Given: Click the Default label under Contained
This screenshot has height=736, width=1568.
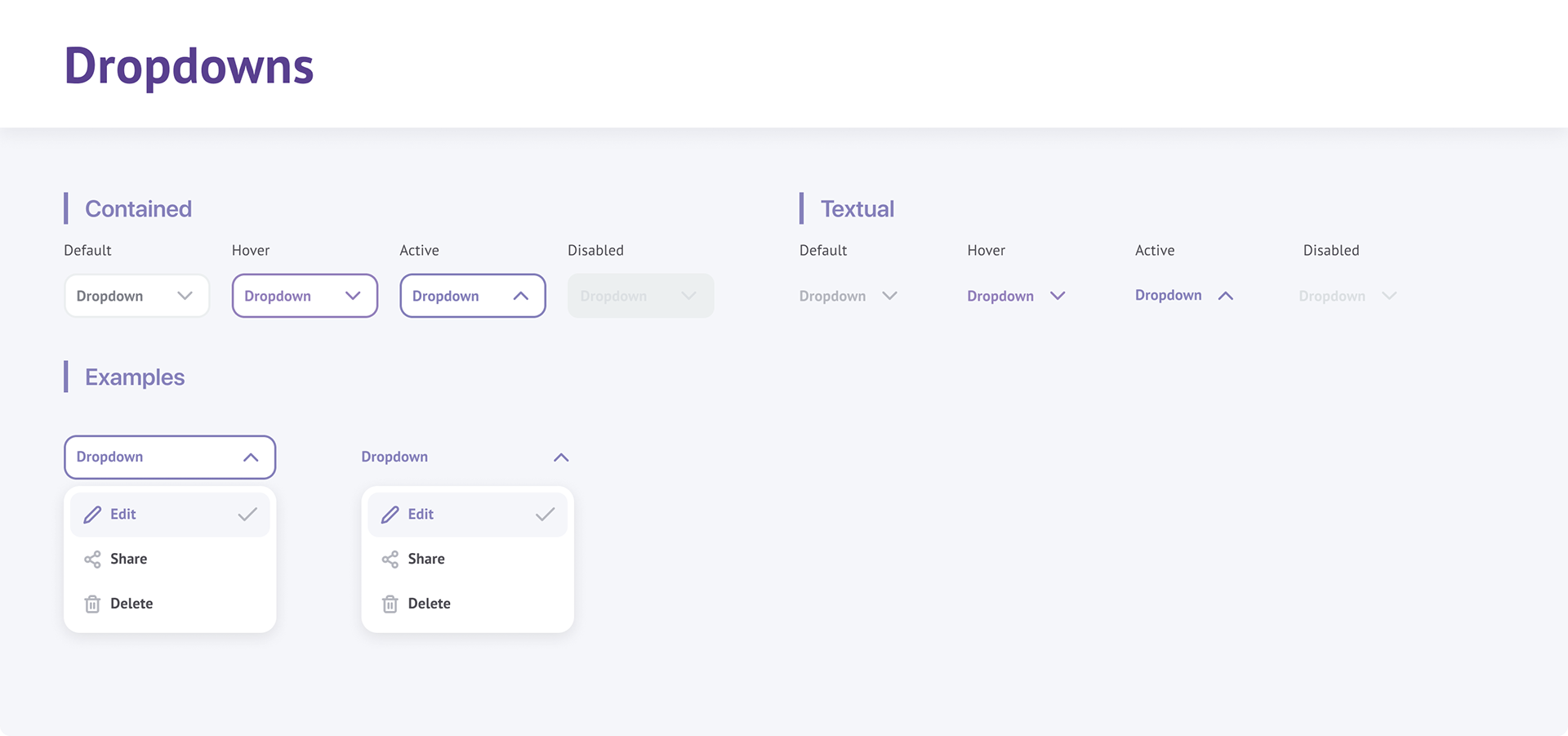Looking at the screenshot, I should tap(87, 251).
